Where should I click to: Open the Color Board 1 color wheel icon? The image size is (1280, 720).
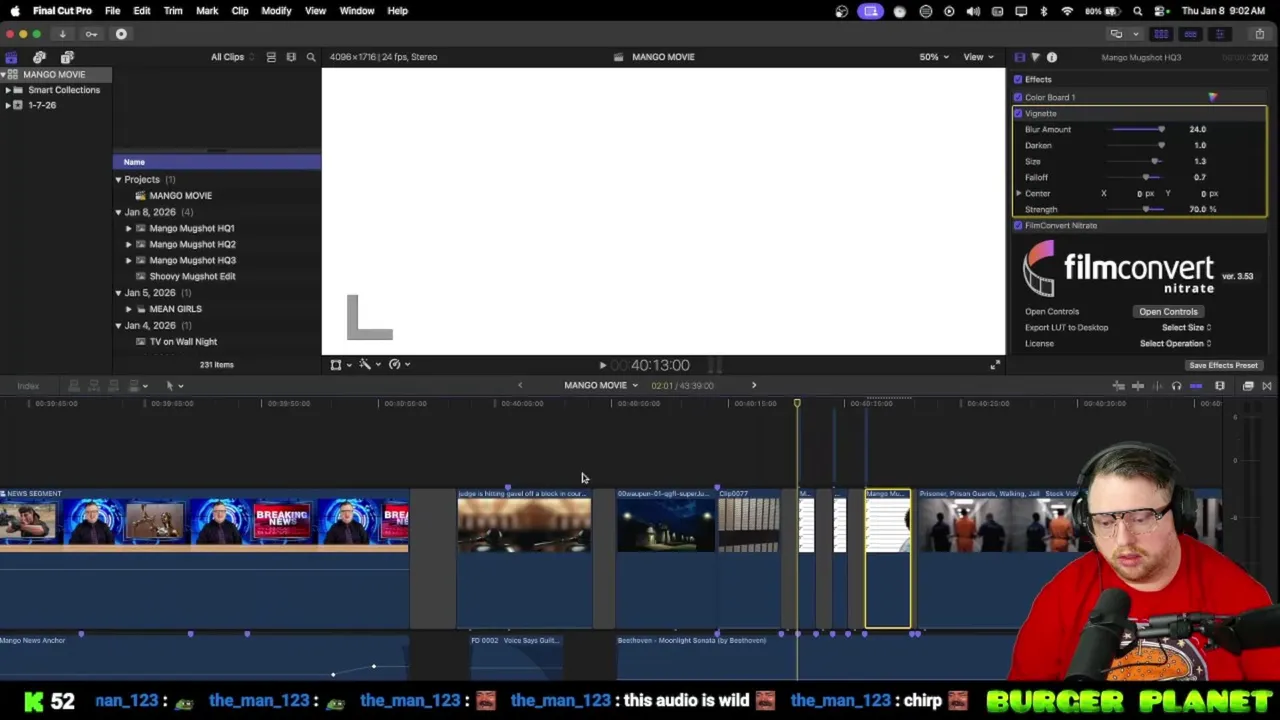(1212, 97)
